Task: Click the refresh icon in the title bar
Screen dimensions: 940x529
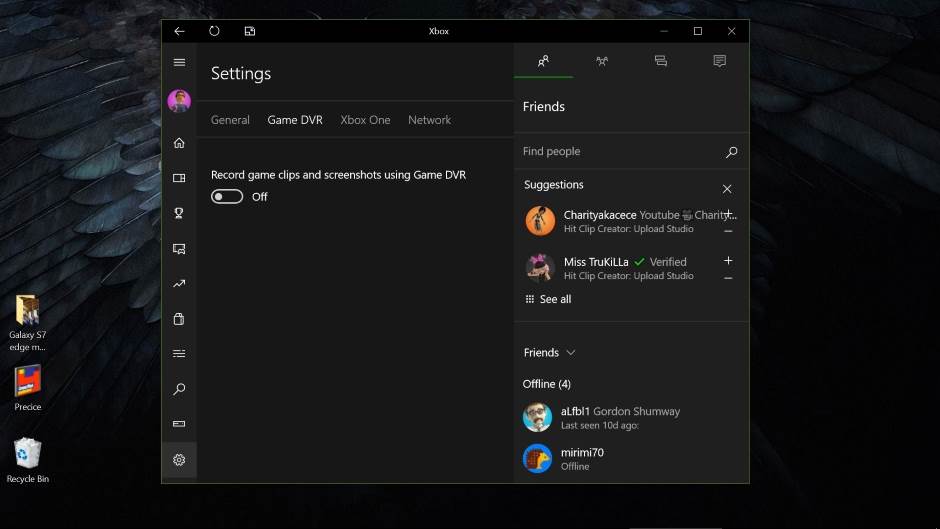Action: point(214,31)
